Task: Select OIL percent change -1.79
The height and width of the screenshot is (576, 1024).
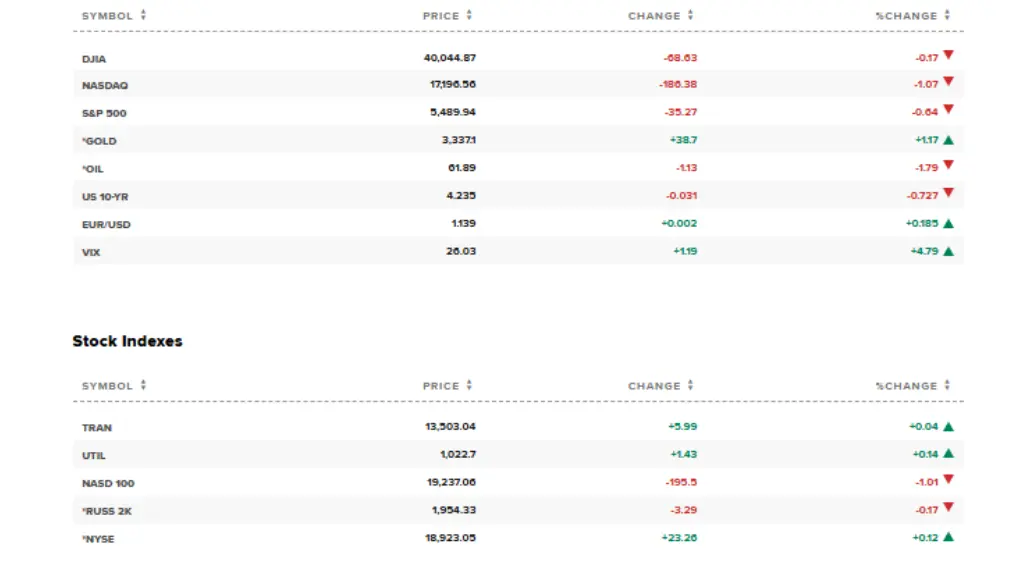Action: [927, 168]
